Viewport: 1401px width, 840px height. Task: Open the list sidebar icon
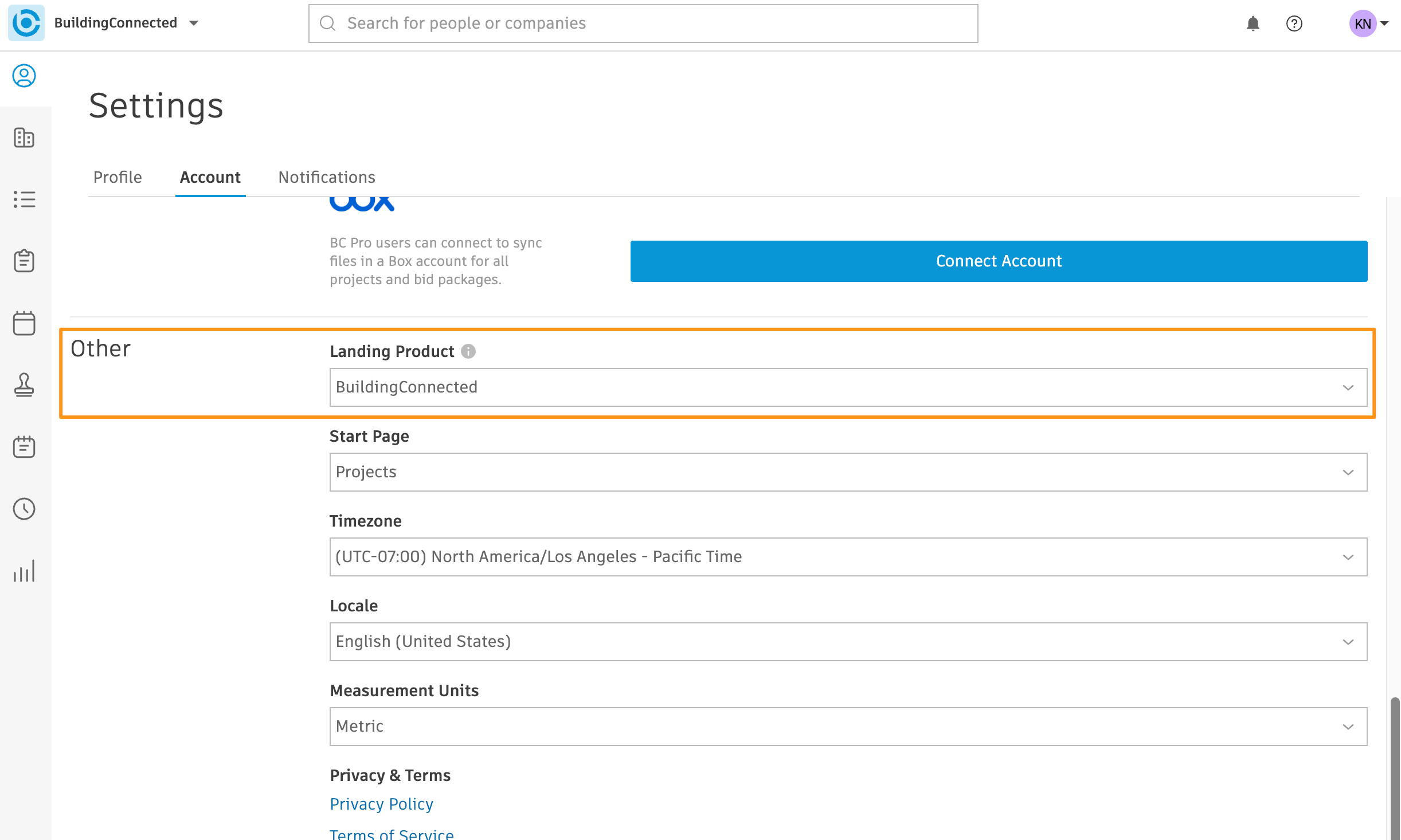pyautogui.click(x=24, y=199)
